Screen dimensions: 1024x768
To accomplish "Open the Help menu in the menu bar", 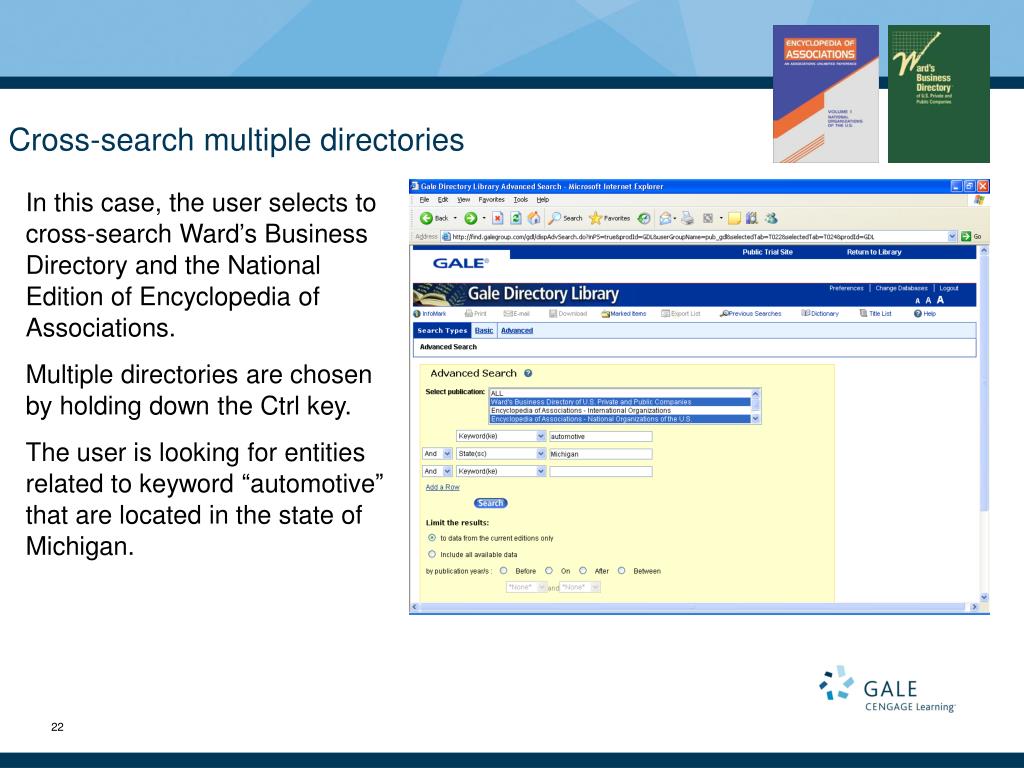I will click(543, 200).
